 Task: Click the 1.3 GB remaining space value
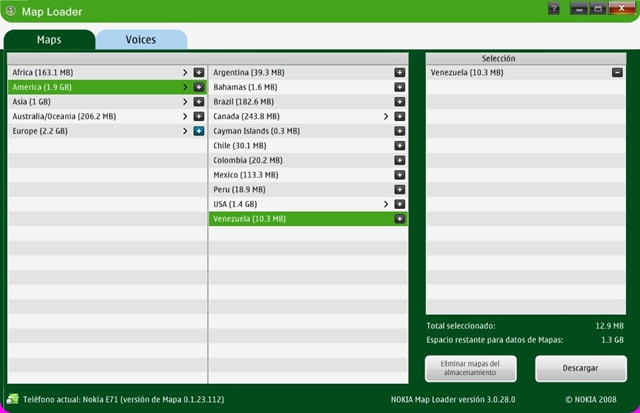[x=613, y=340]
